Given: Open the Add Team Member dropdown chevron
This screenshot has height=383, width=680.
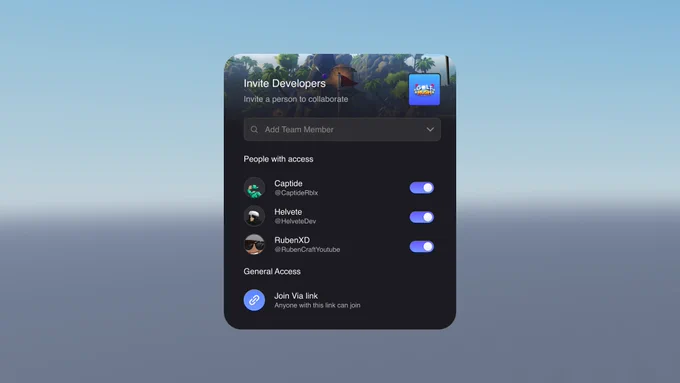Looking at the screenshot, I should [430, 130].
